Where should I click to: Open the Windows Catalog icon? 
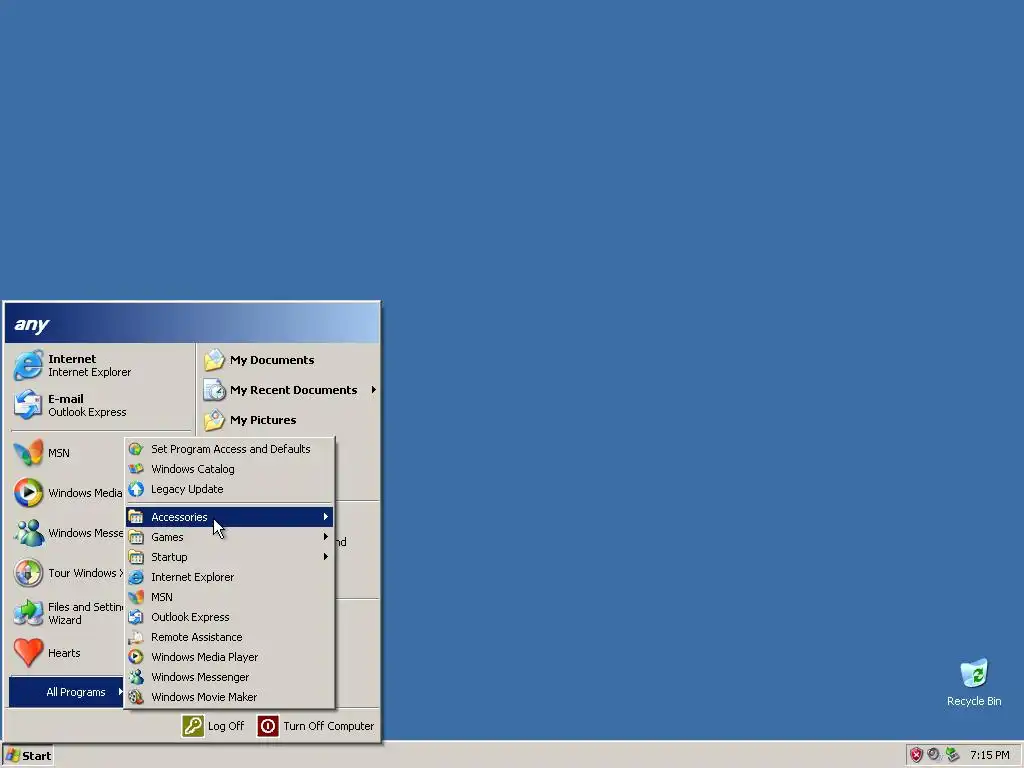[136, 469]
